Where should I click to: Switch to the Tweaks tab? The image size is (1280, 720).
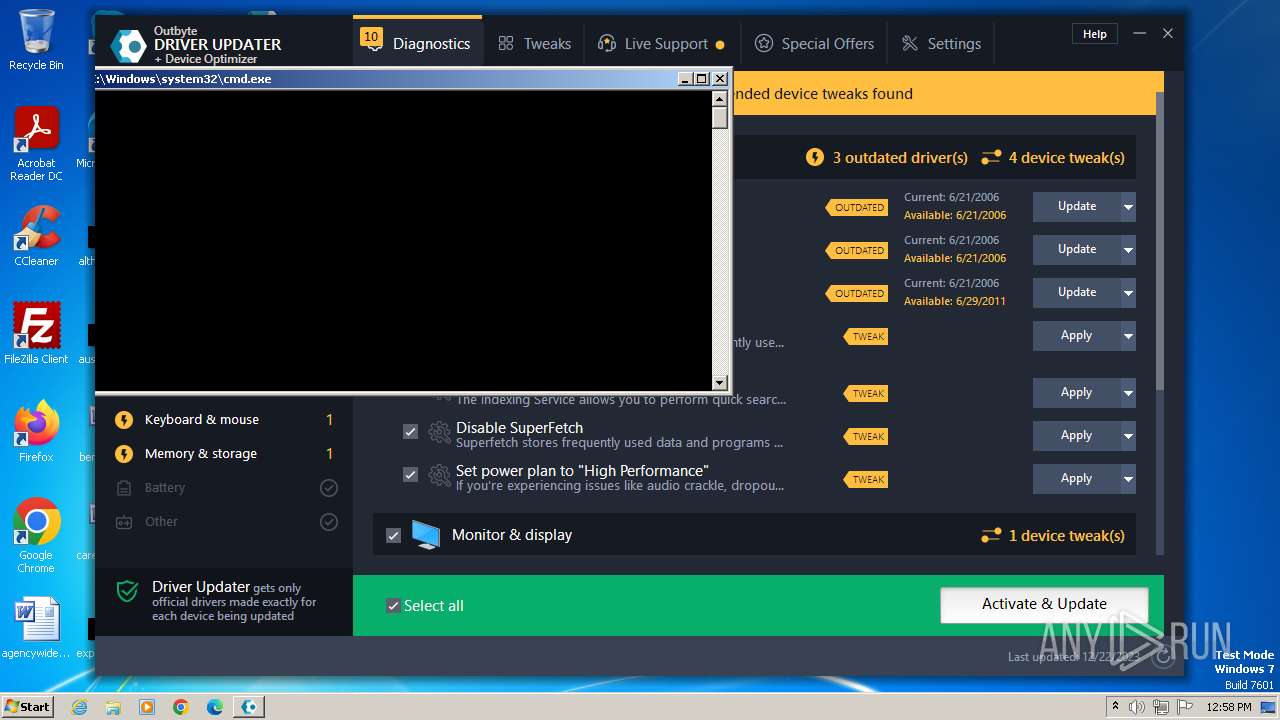click(534, 43)
